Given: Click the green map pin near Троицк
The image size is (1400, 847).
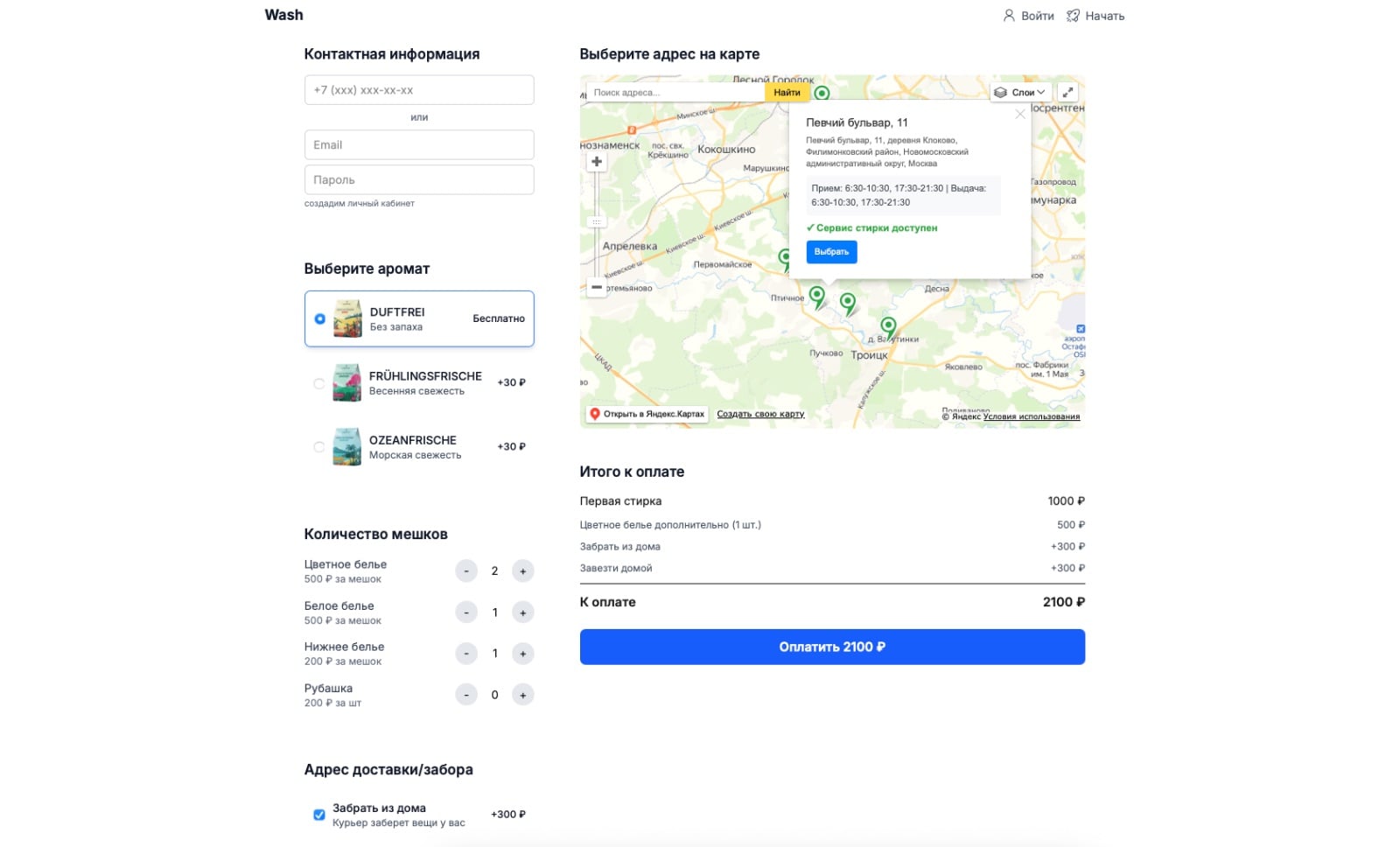Looking at the screenshot, I should (888, 327).
